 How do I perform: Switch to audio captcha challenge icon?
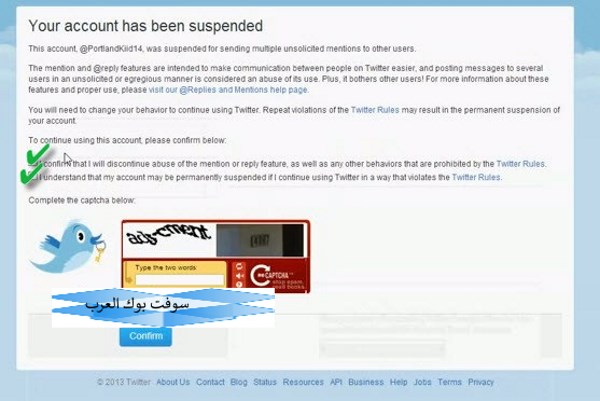point(240,276)
